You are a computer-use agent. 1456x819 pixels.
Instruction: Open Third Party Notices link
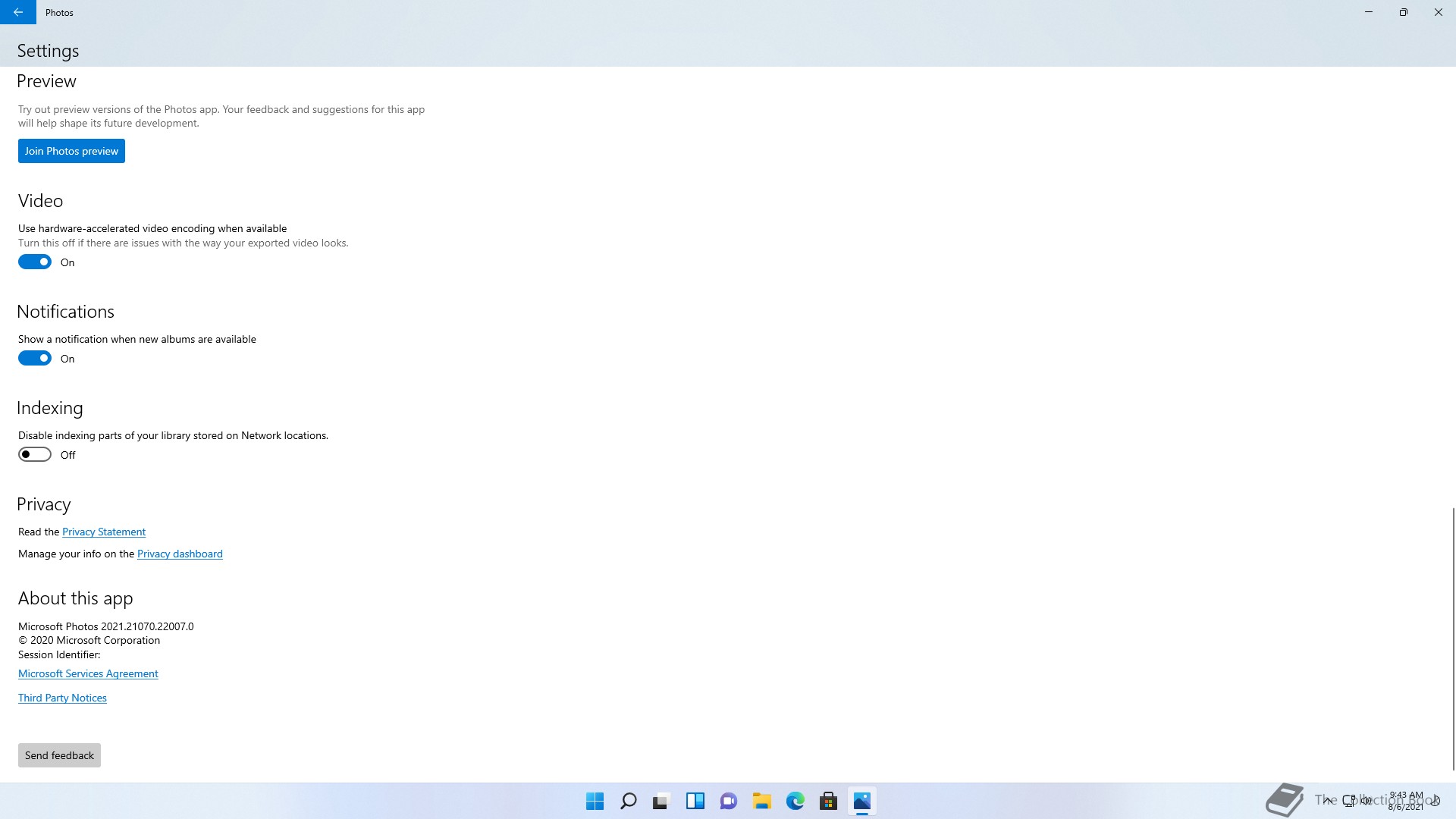[x=62, y=698]
